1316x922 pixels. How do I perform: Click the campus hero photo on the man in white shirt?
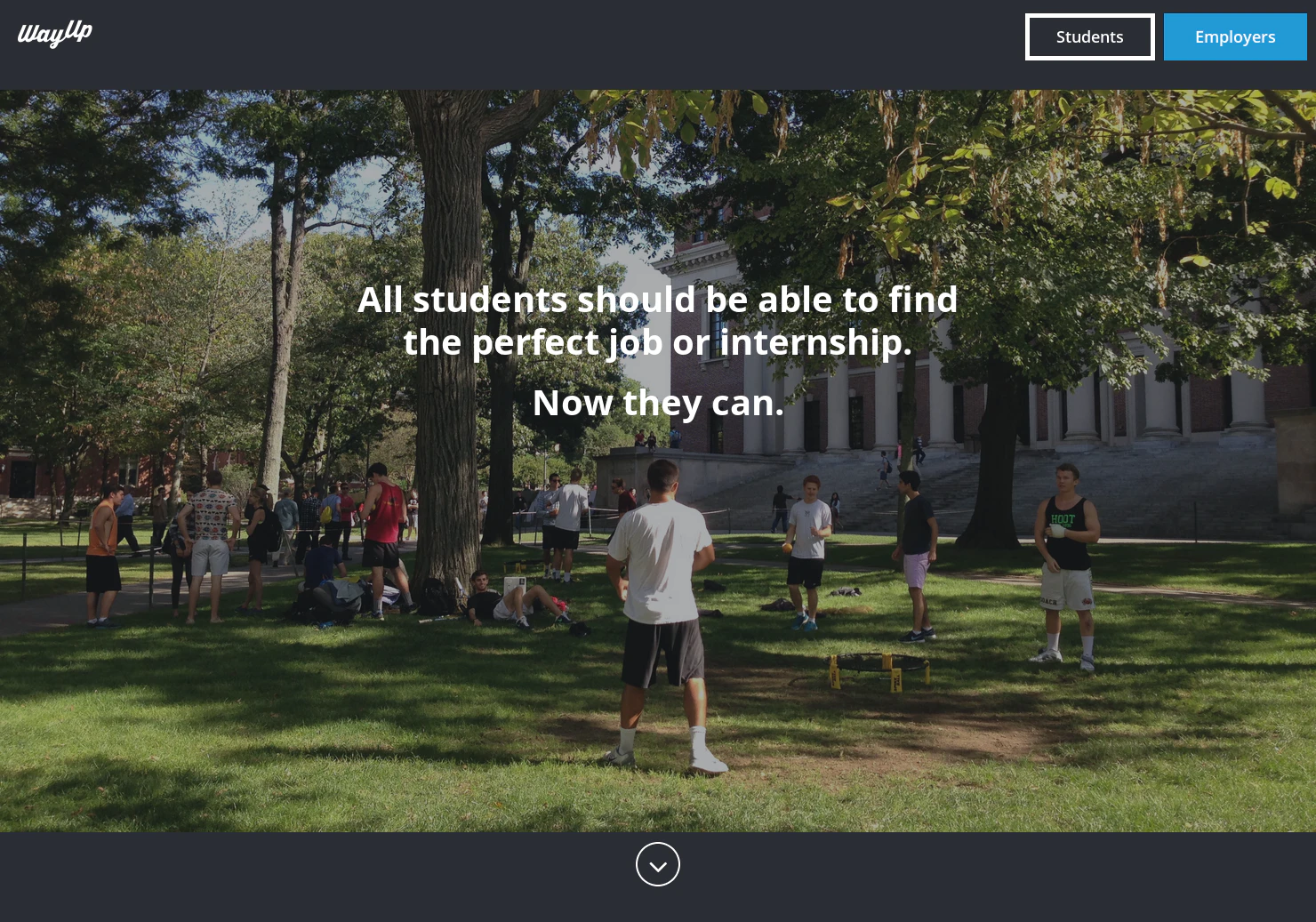(x=662, y=613)
